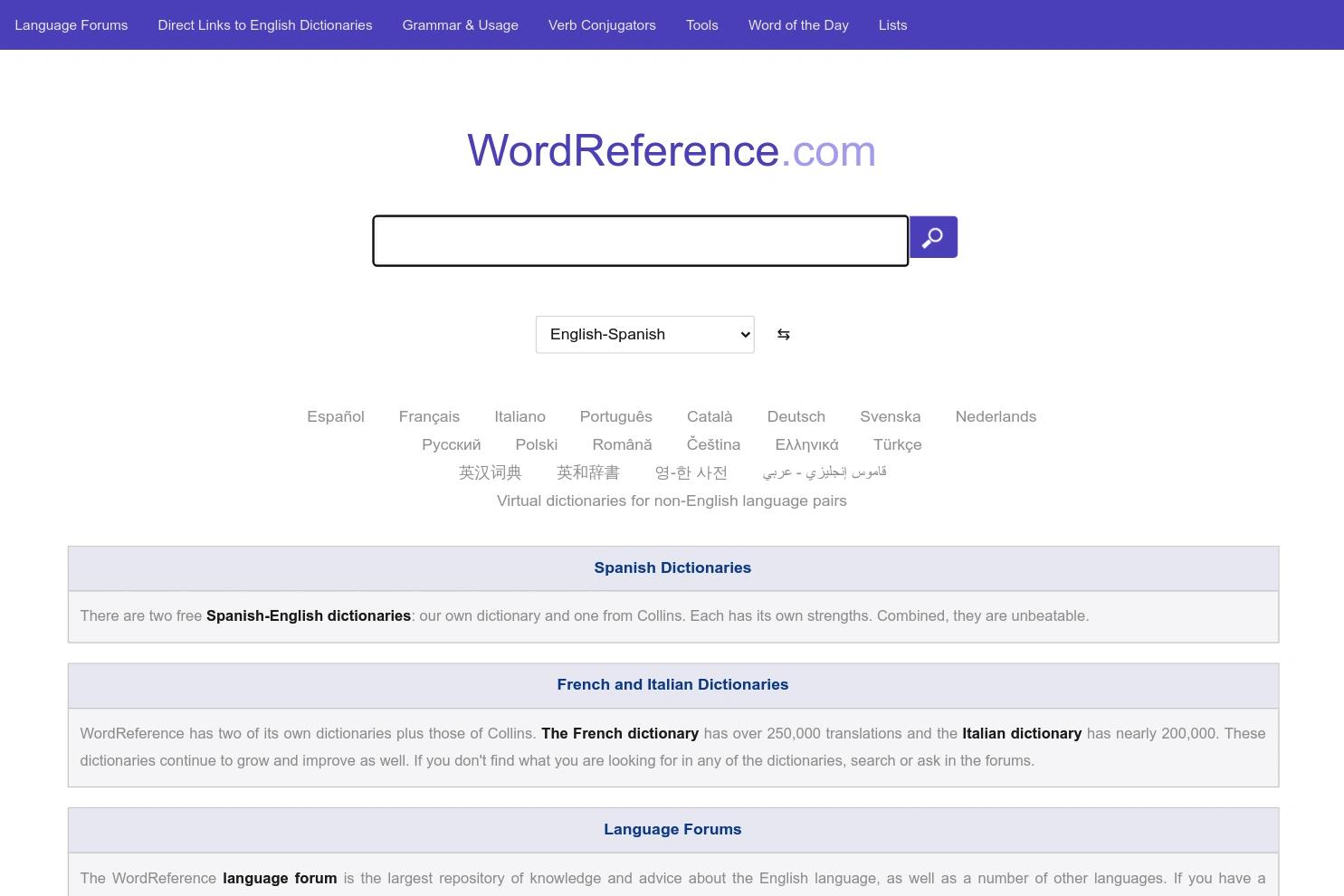Switch site language to Română
This screenshot has width=1344, height=896.
(622, 444)
